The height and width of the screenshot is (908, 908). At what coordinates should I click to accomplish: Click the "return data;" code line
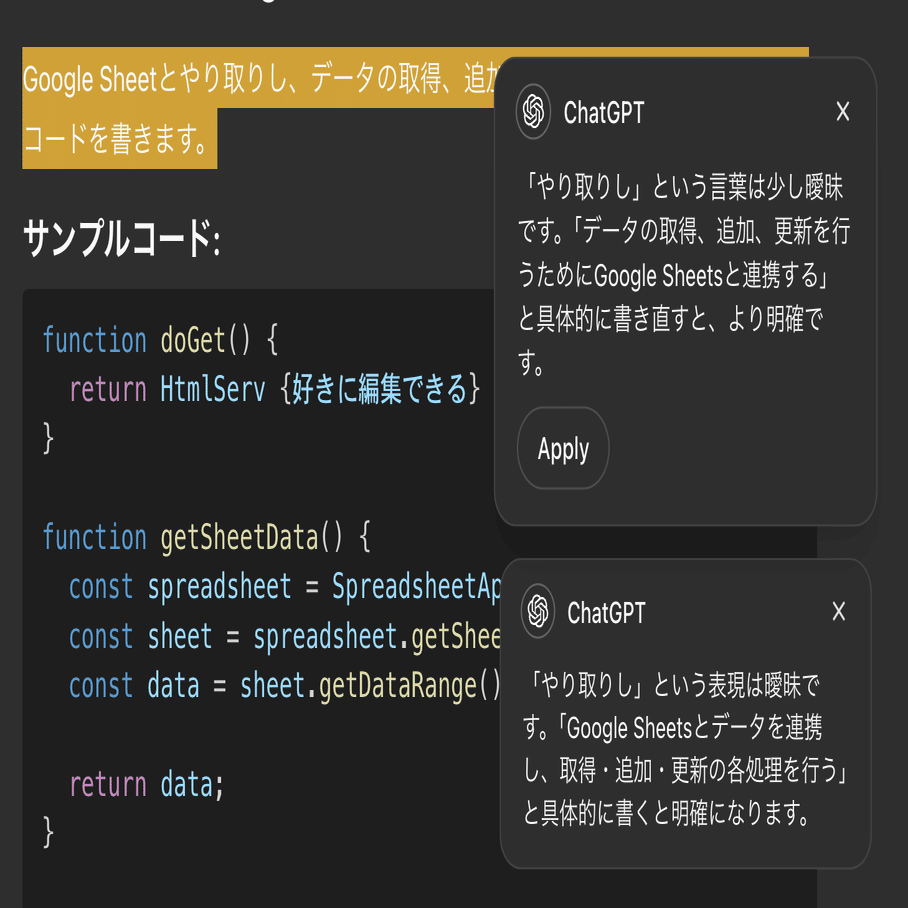click(x=146, y=784)
